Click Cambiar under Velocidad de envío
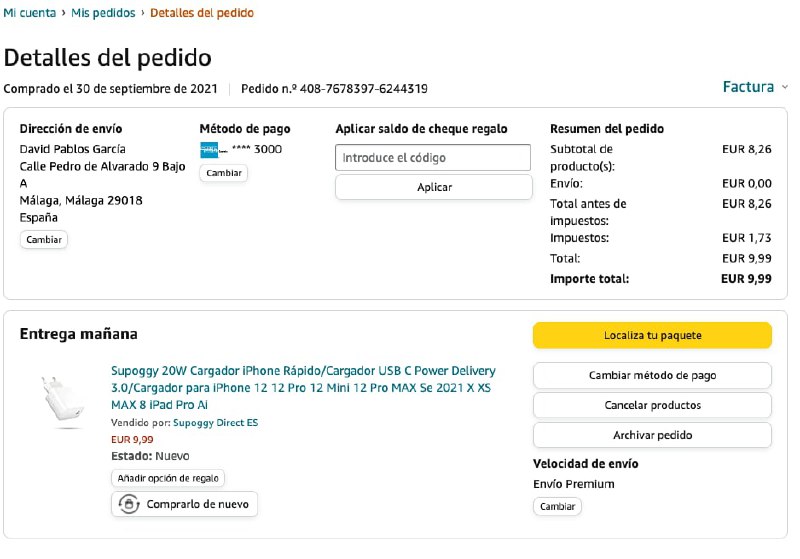Screen dimensions: 800x559 click(557, 507)
